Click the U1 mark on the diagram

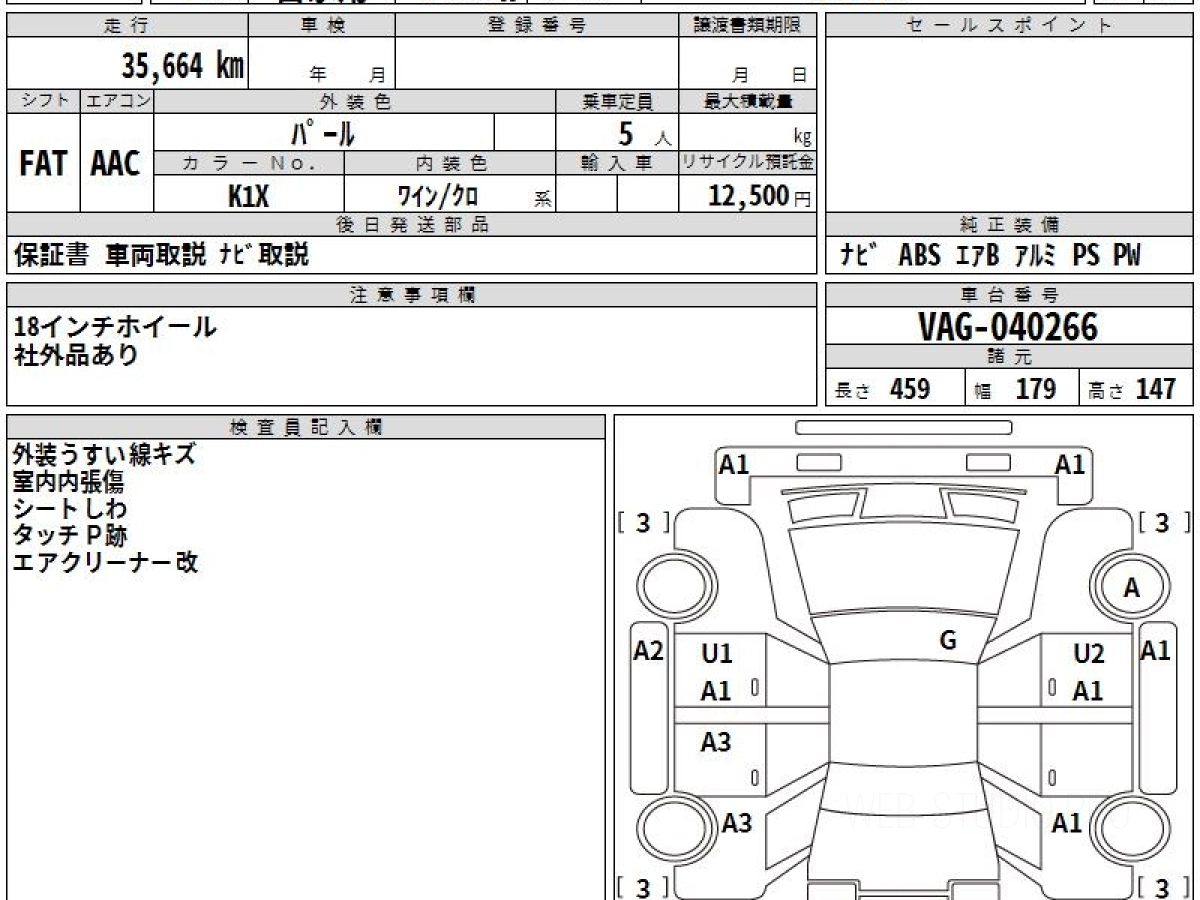point(717,654)
